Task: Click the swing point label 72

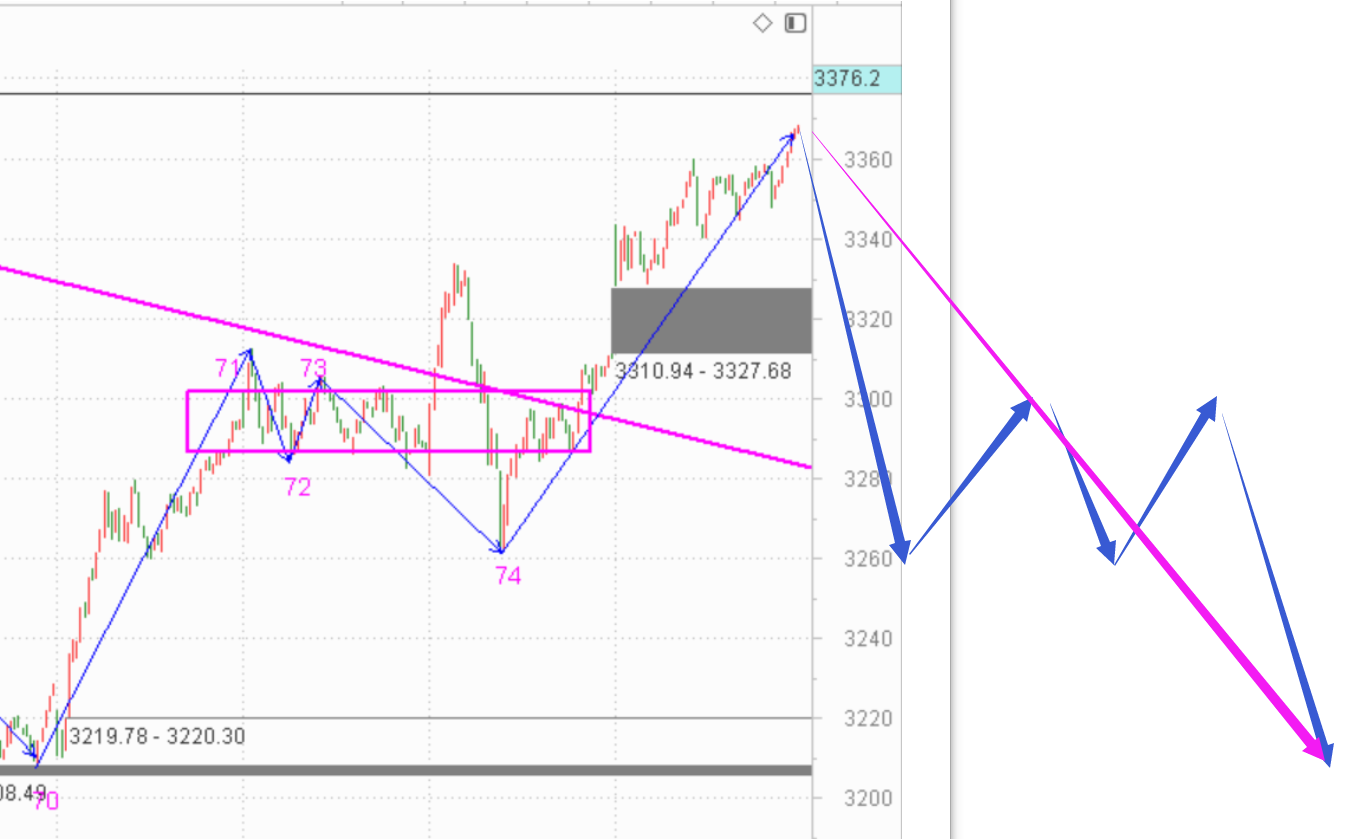Action: tap(297, 487)
